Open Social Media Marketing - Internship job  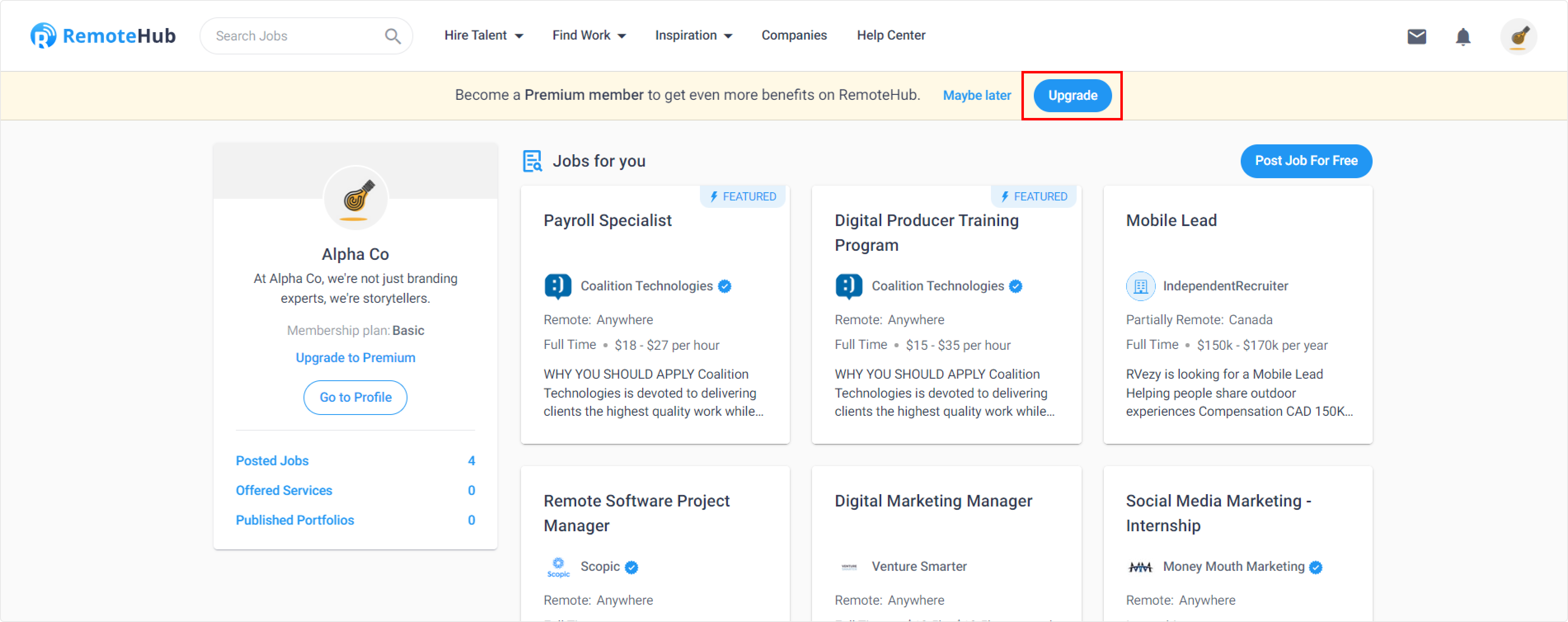coord(1218,513)
